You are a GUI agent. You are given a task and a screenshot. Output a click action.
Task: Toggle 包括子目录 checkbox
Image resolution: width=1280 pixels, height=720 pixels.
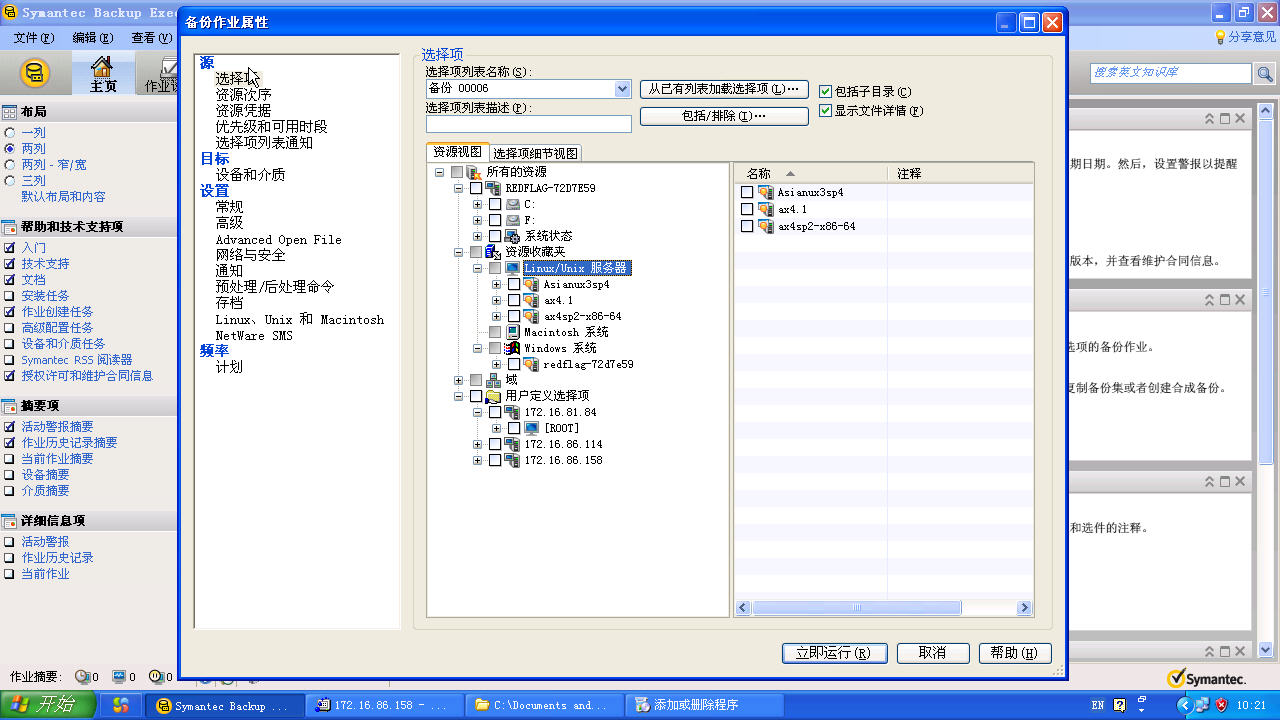825,92
